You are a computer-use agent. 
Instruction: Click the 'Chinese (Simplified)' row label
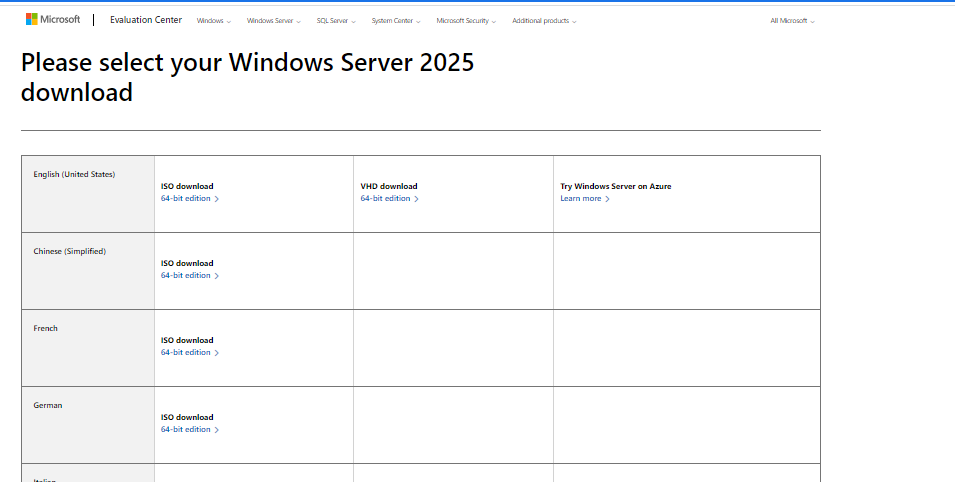69,251
